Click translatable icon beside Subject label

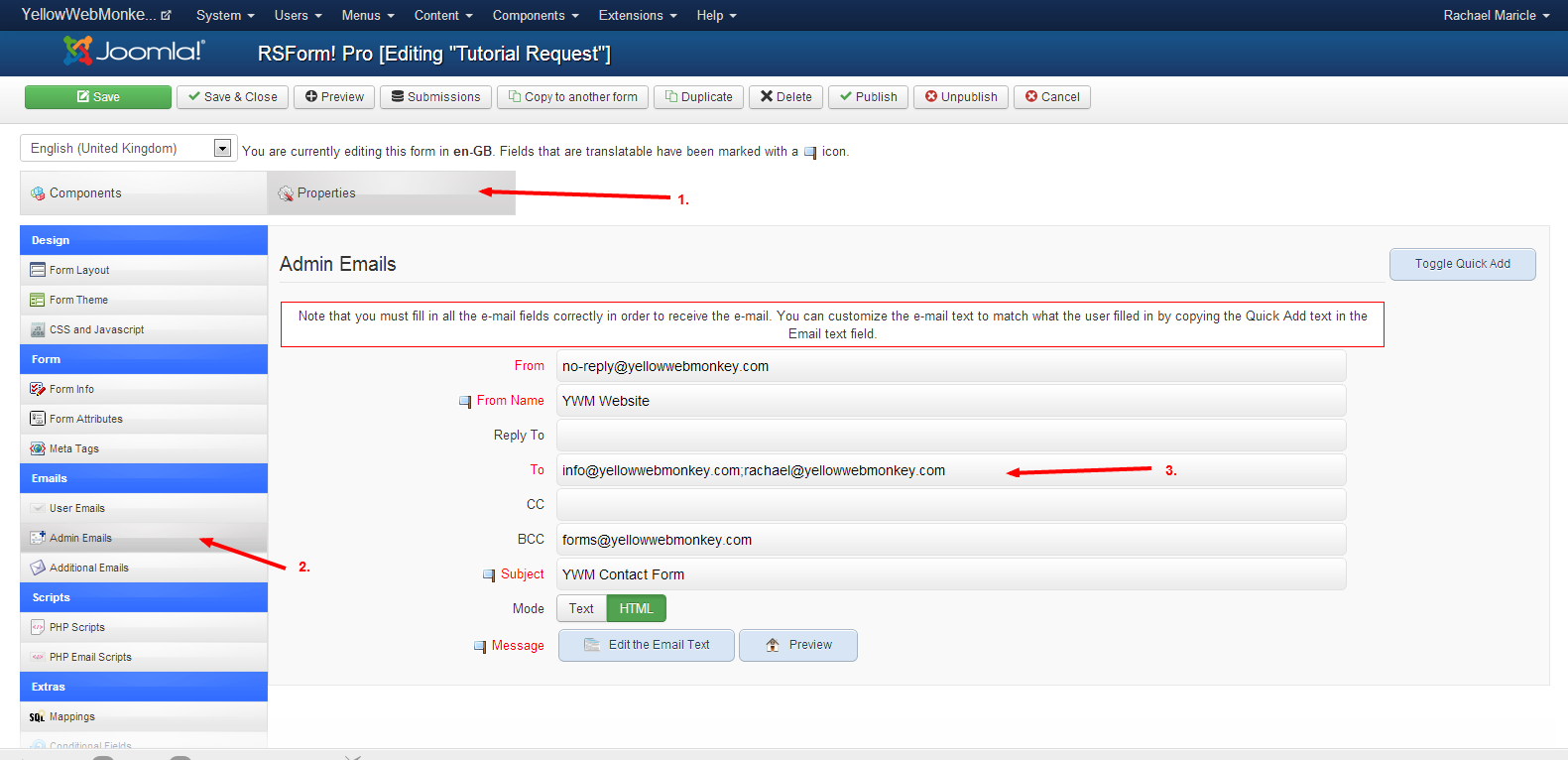[489, 575]
